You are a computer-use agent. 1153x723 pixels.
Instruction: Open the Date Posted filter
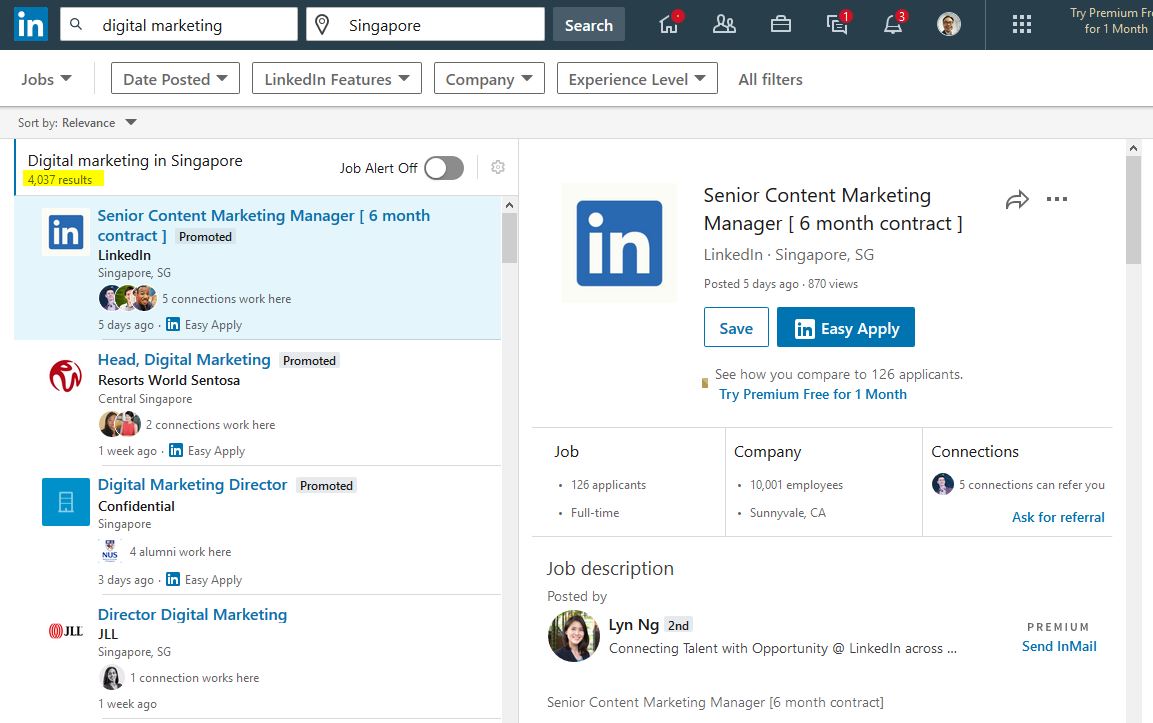coord(175,79)
